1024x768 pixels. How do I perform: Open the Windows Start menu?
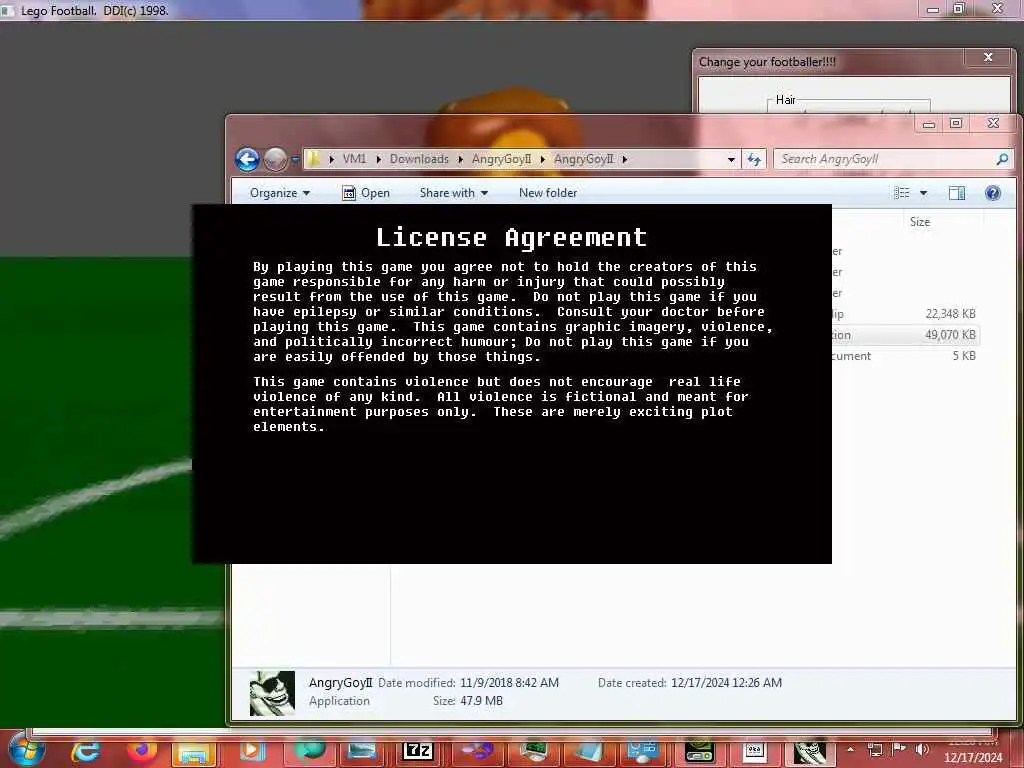pyautogui.click(x=27, y=750)
